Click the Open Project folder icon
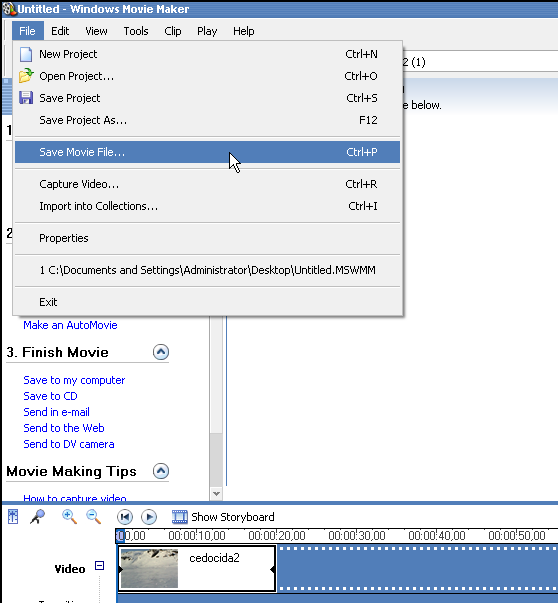Viewport: 558px width, 603px height. click(x=26, y=76)
